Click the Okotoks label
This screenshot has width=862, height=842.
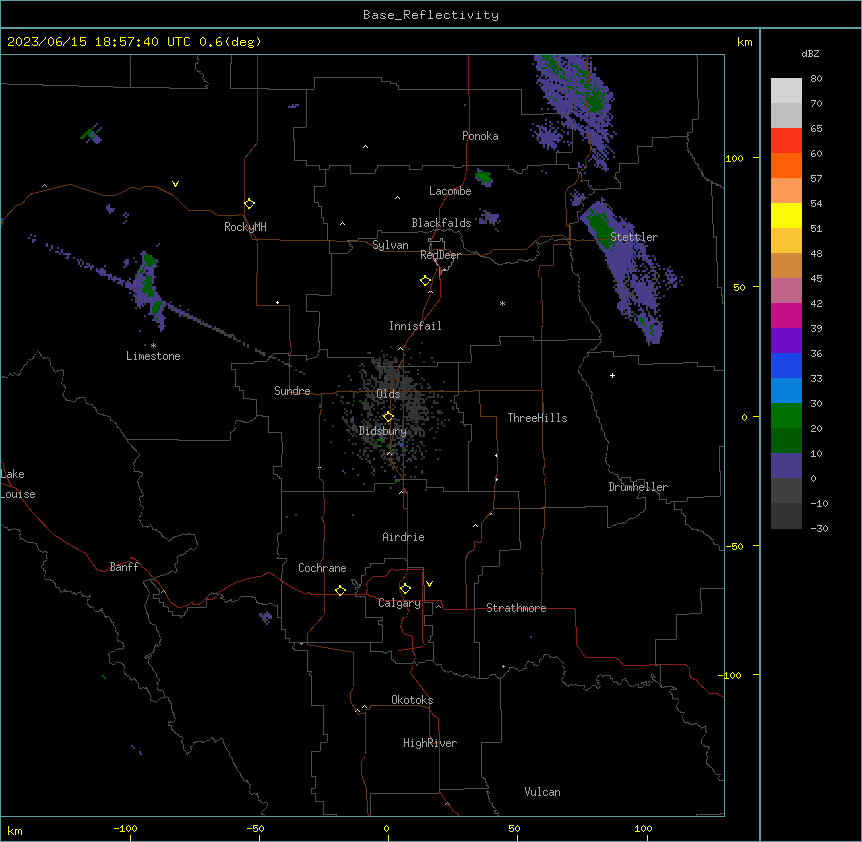tap(412, 700)
